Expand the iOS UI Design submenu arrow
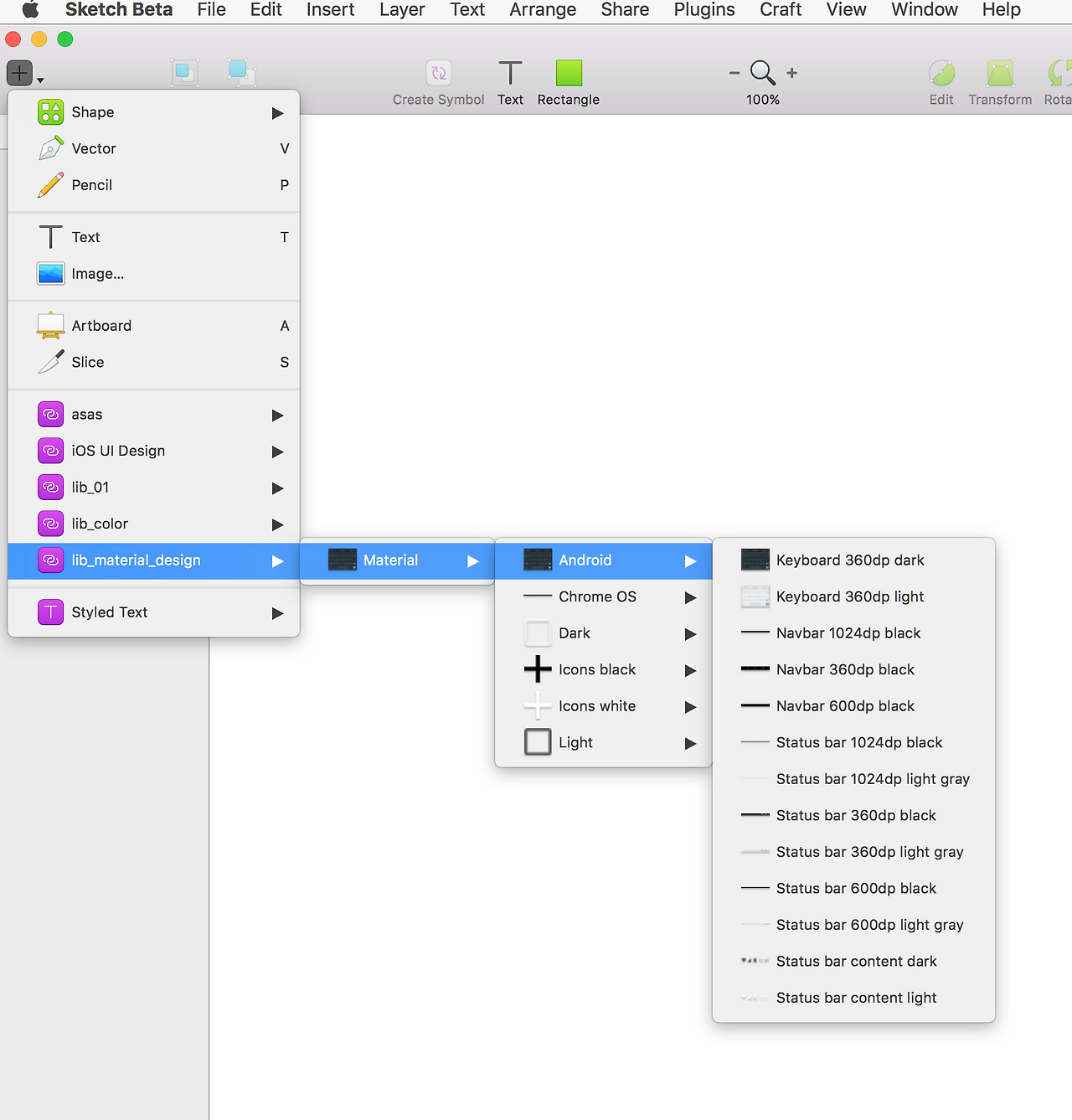 [277, 452]
